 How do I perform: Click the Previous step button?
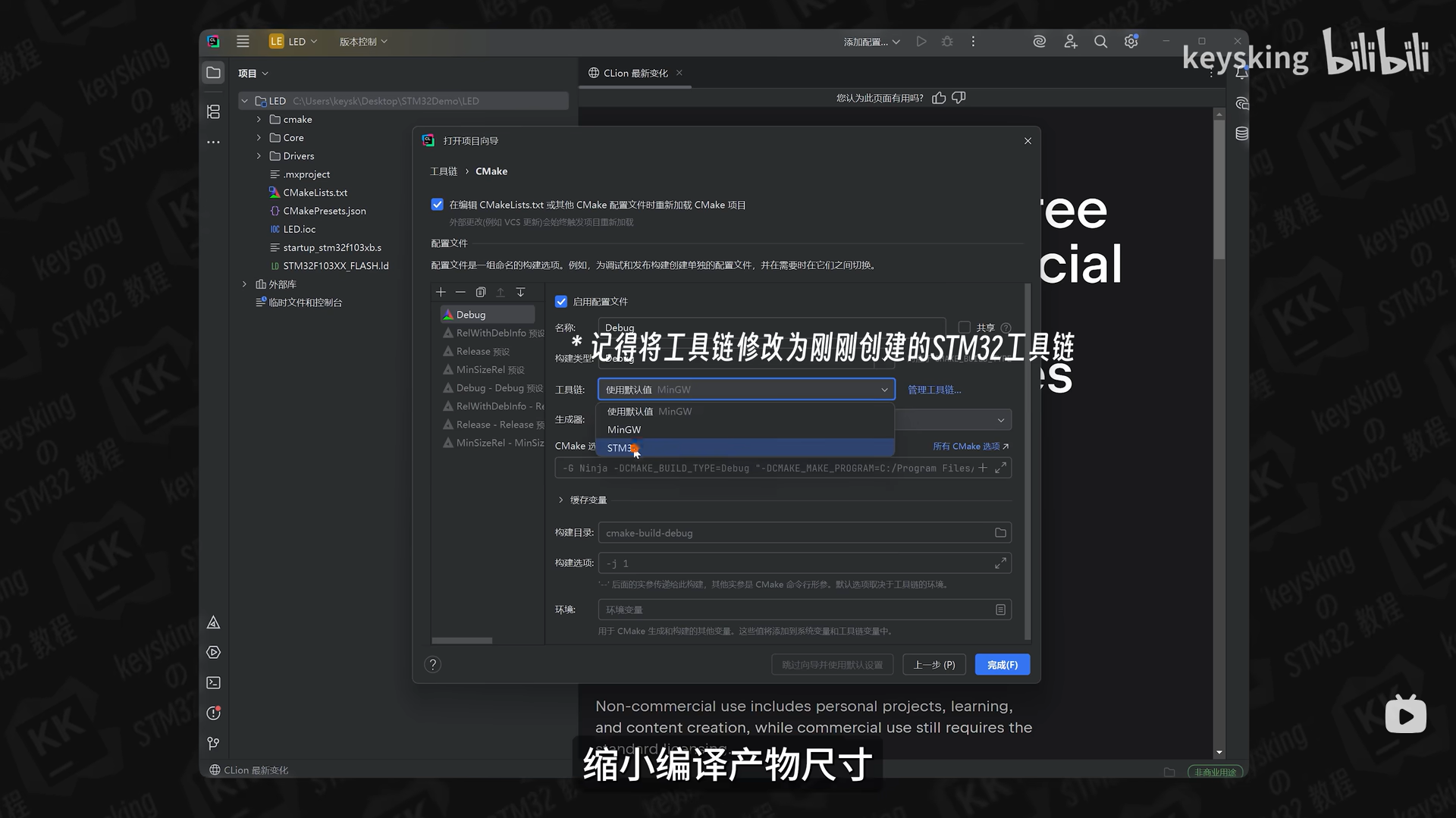point(934,665)
